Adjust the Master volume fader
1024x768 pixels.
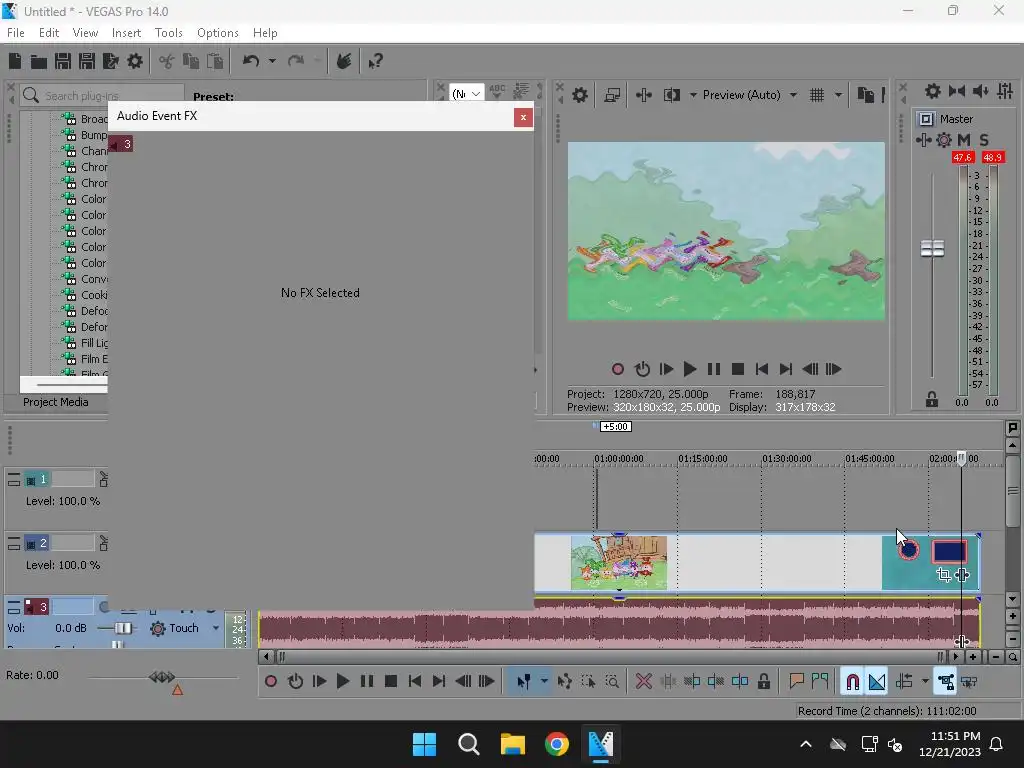(932, 248)
